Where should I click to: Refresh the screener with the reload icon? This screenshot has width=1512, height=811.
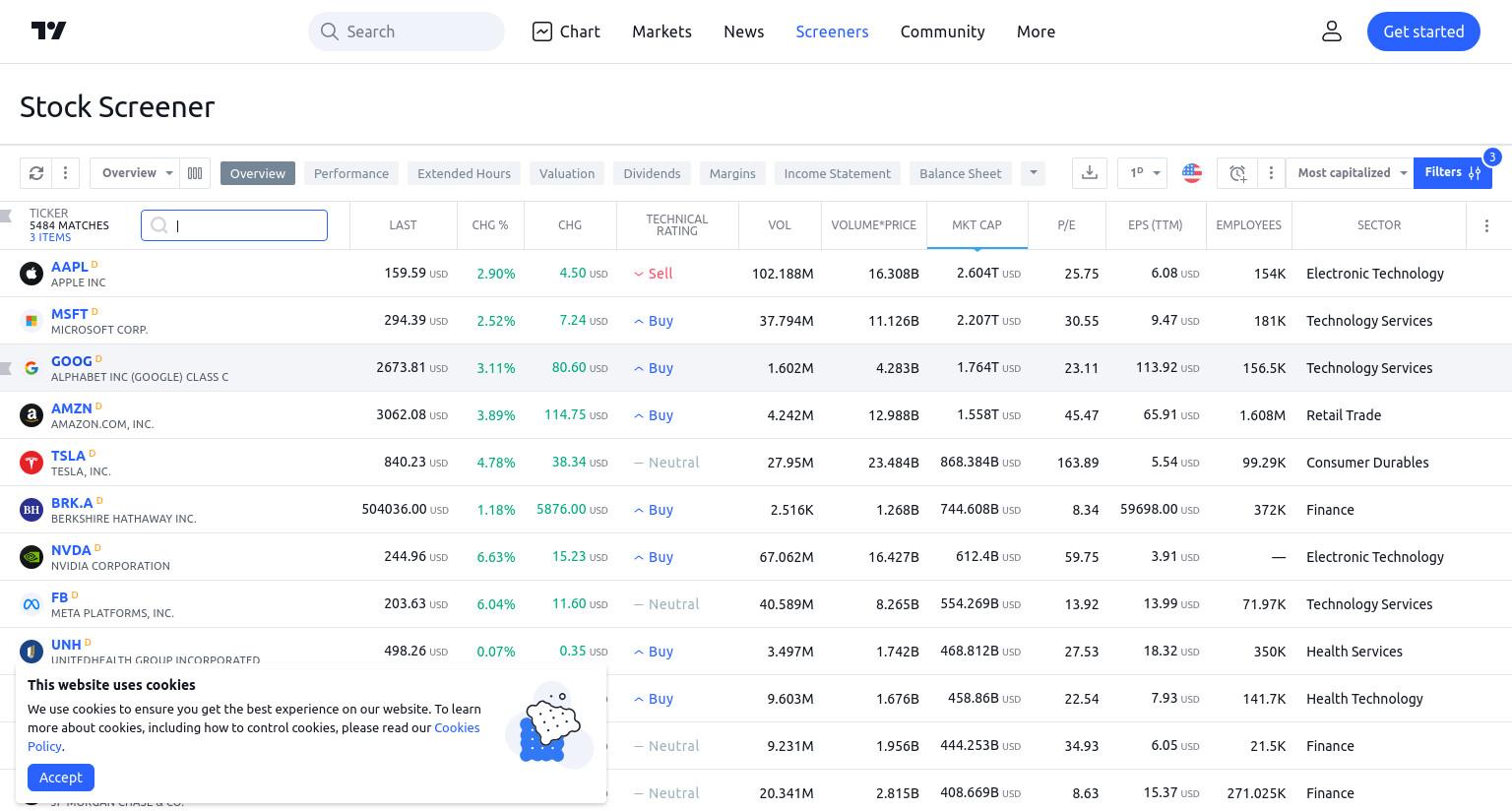(36, 173)
